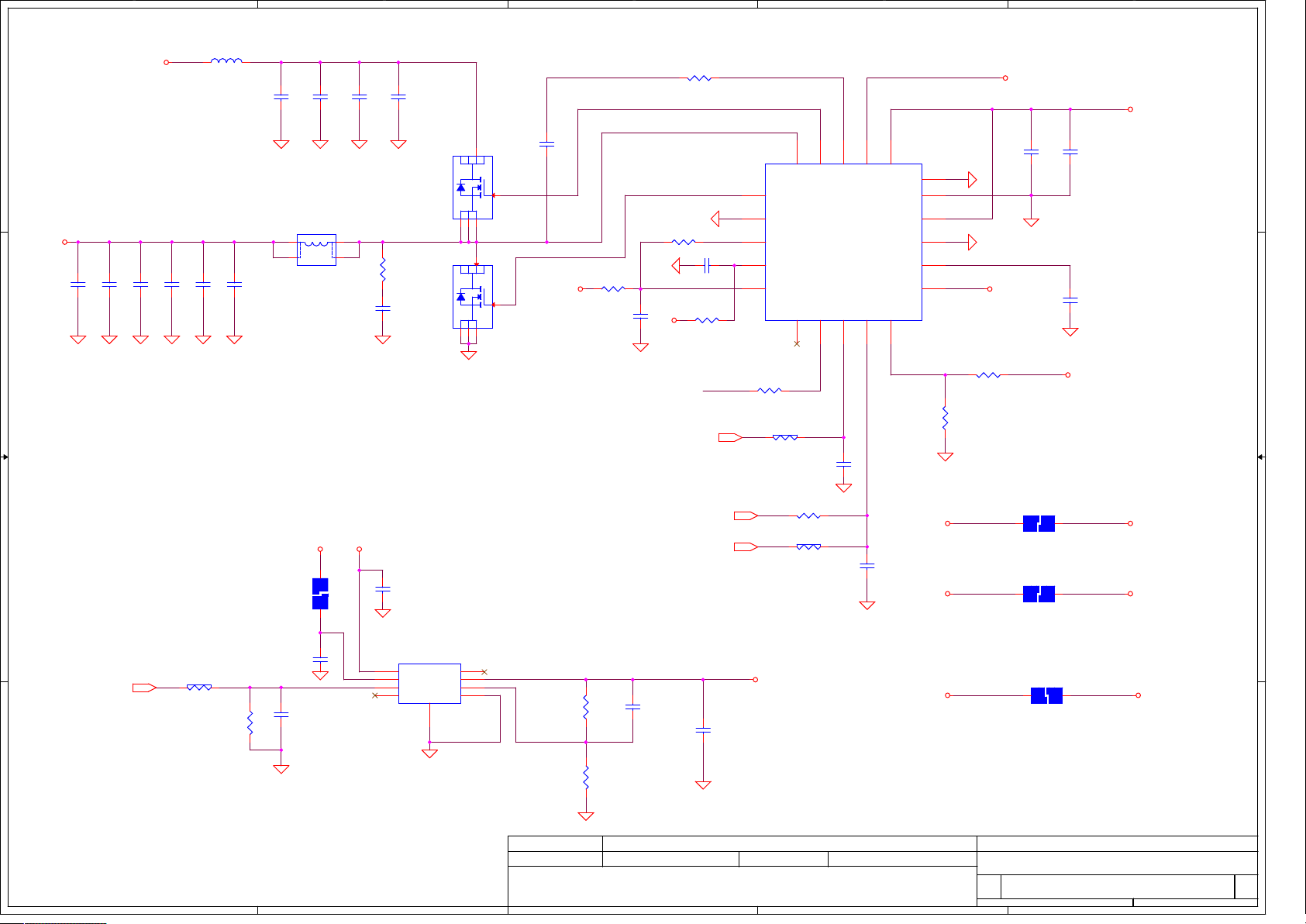Screen dimensions: 1306x924
Task: Select the left-pointing power arrow on the large IC's left side
Action: pos(715,219)
